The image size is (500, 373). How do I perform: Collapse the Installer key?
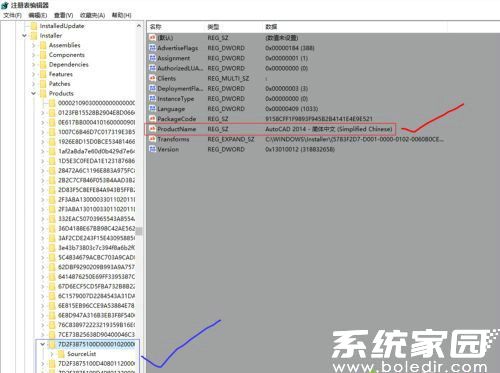(x=24, y=35)
